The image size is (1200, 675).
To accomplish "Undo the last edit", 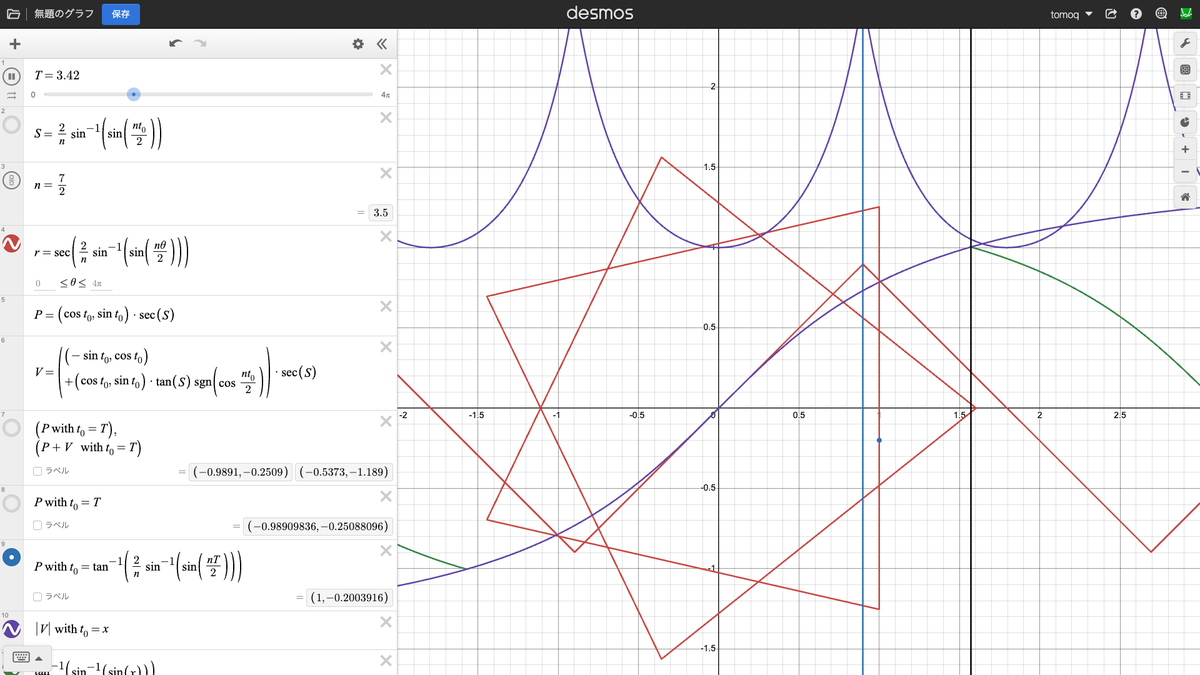I will coord(176,44).
